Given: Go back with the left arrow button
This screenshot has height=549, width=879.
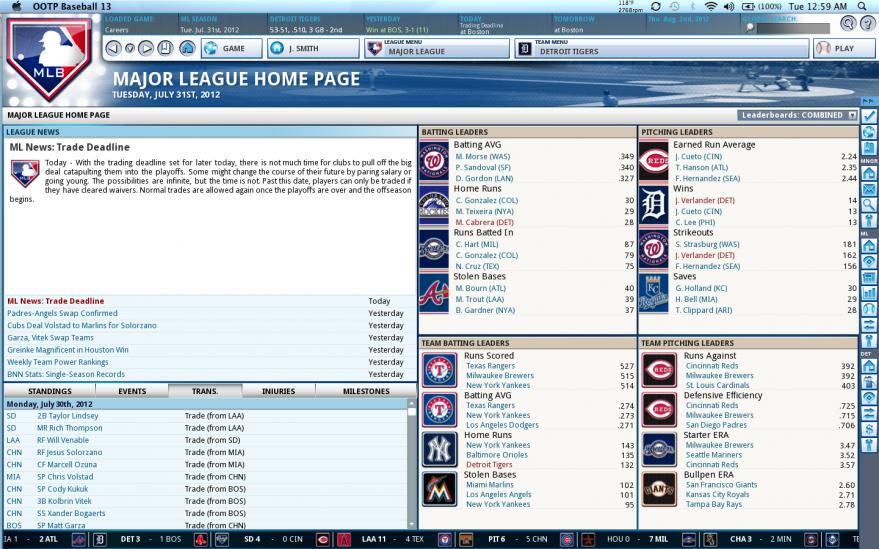Looking at the screenshot, I should pyautogui.click(x=113, y=48).
